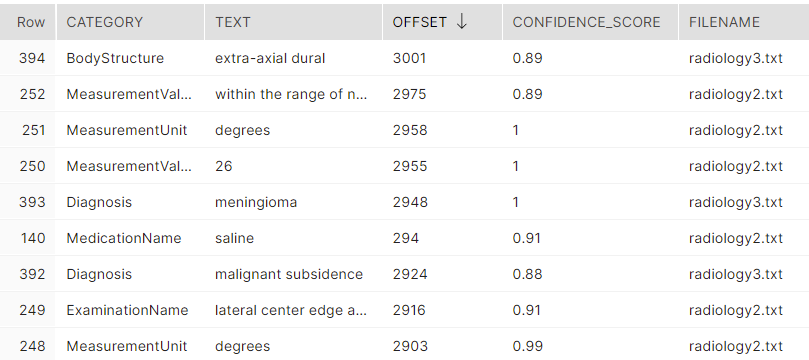Screen dimensions: 809x360
Task: Click offset value 2975
Action: [409, 94]
